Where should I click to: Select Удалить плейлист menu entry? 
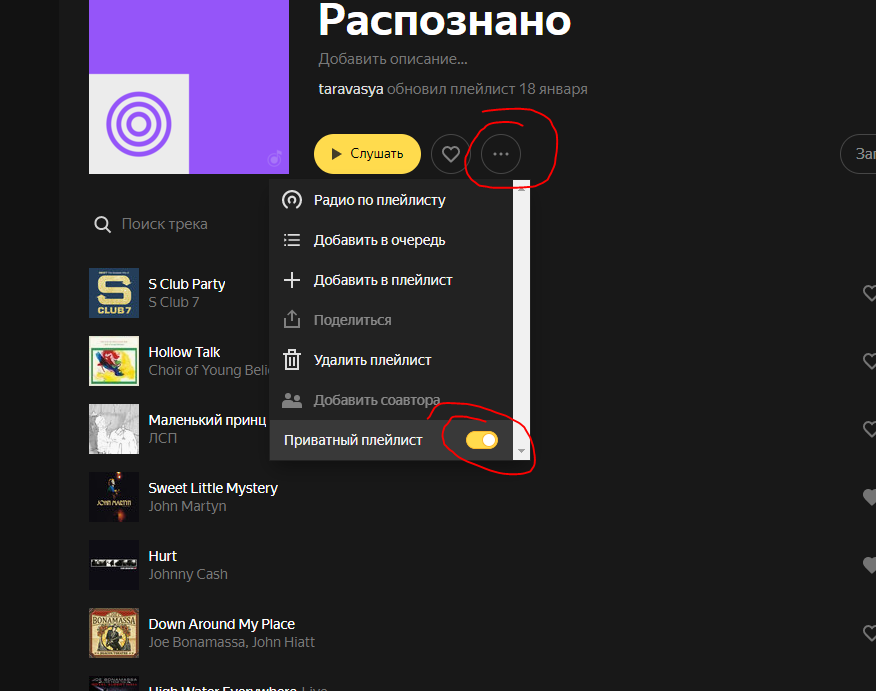pyautogui.click(x=372, y=360)
